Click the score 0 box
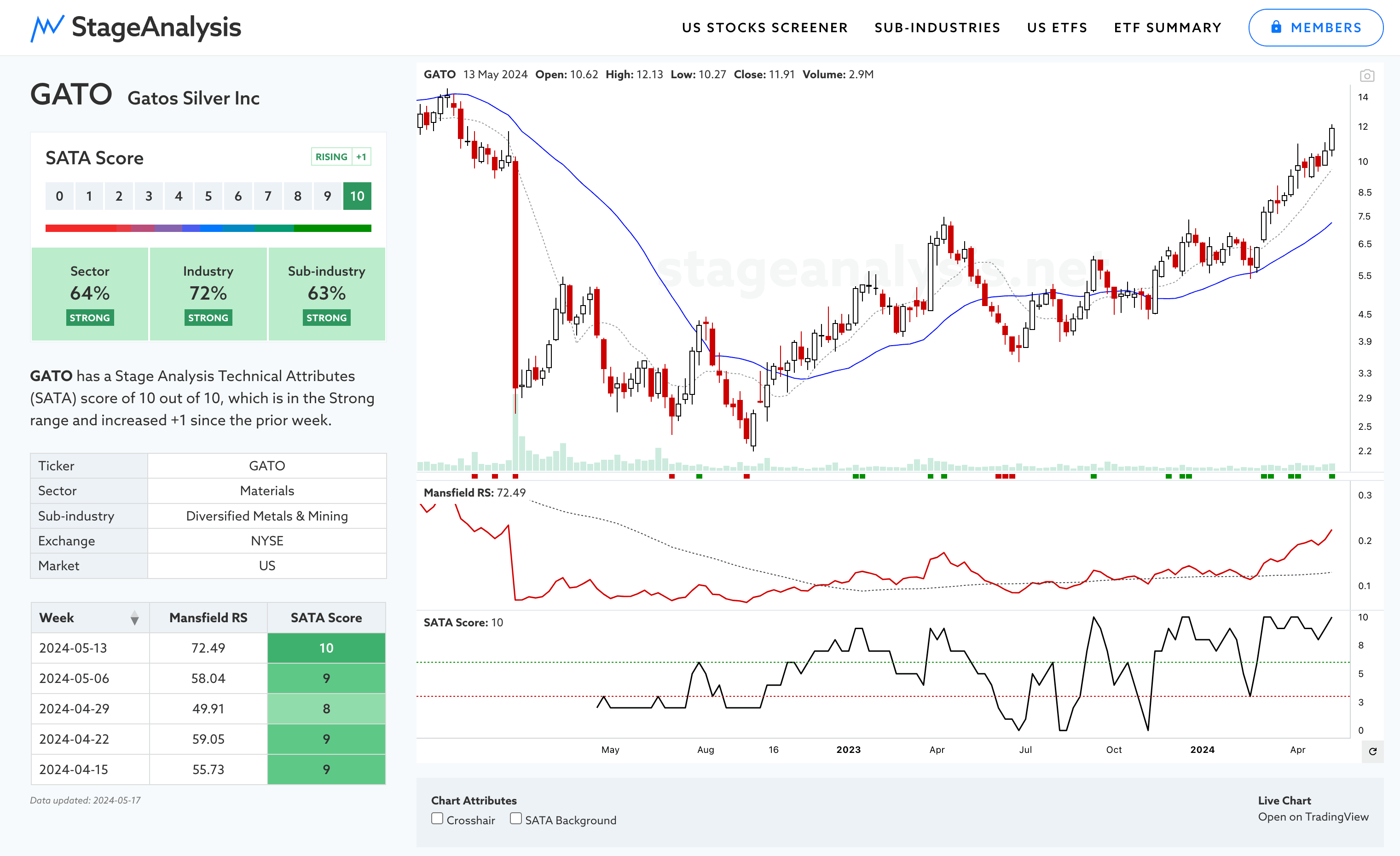 click(x=60, y=196)
